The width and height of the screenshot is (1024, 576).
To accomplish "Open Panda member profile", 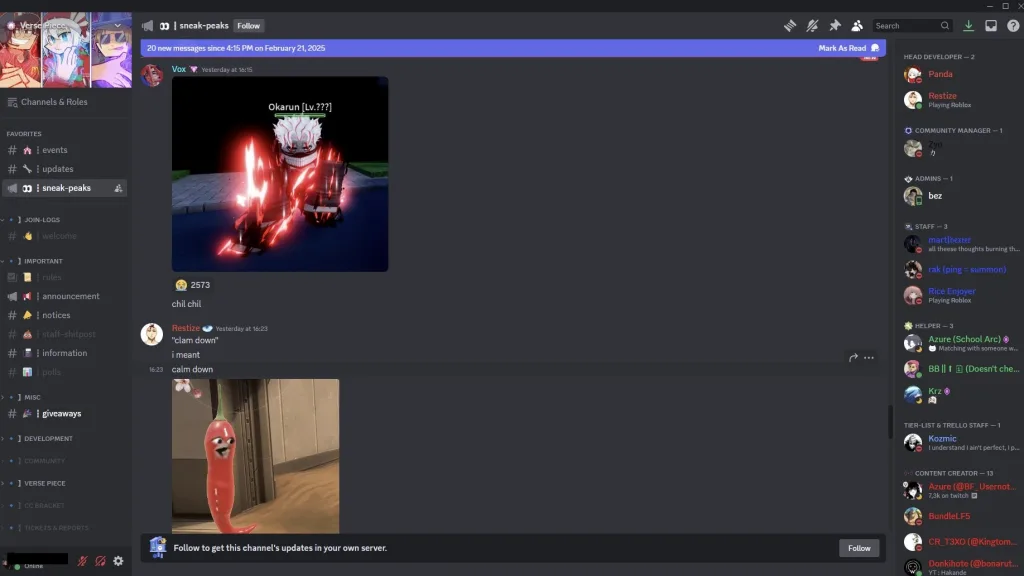I will tap(959, 74).
